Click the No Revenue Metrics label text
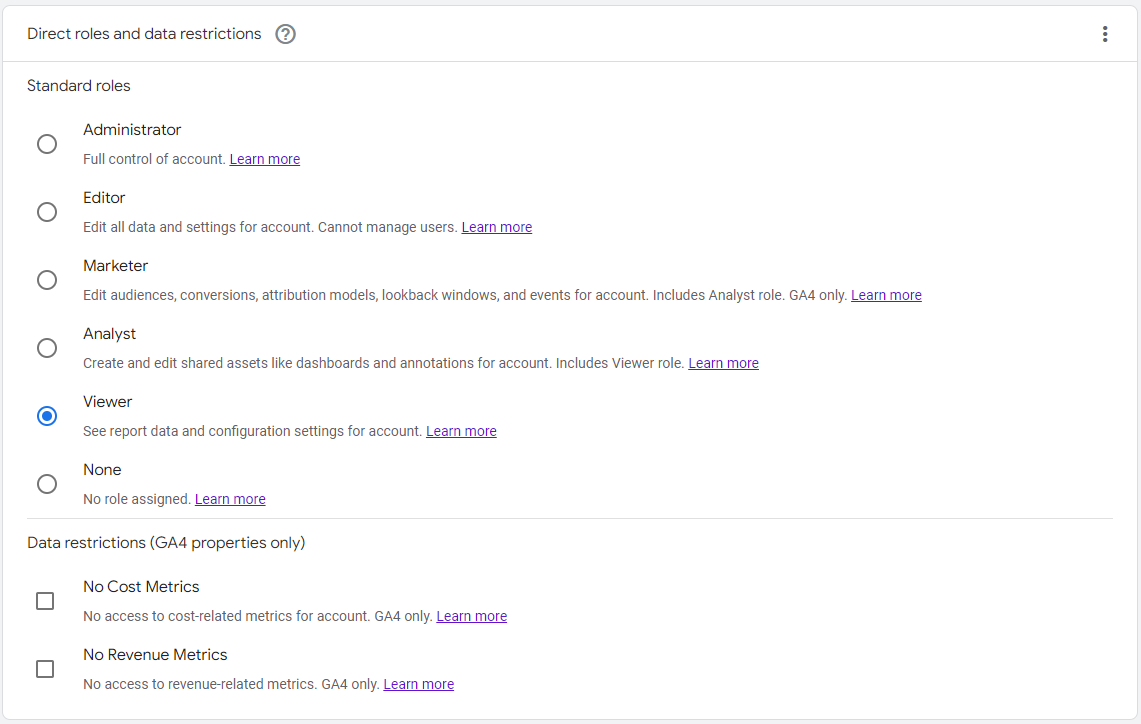This screenshot has height=724, width=1141. pyautogui.click(x=155, y=655)
